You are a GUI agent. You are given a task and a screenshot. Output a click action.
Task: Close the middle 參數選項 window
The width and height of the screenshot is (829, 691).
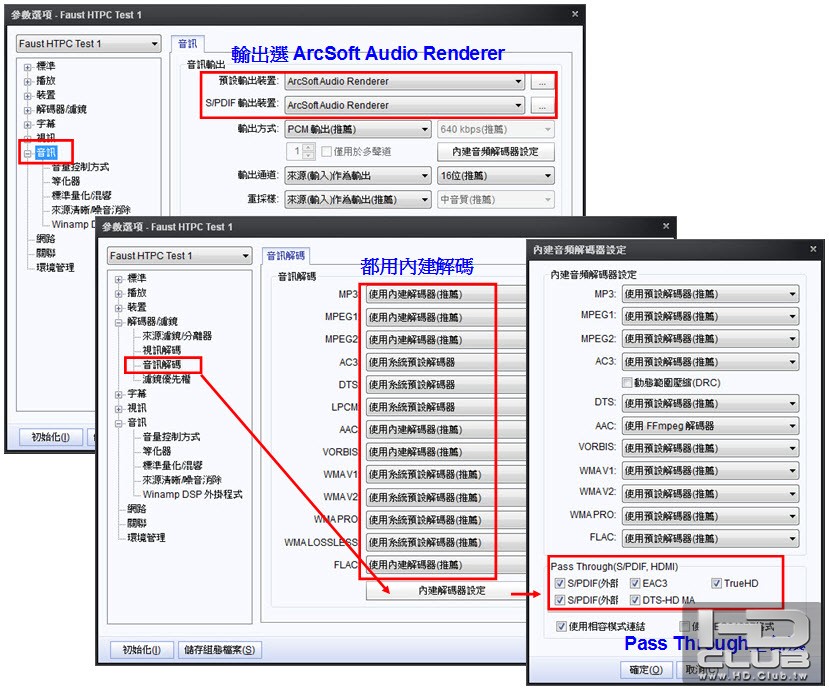tap(666, 226)
